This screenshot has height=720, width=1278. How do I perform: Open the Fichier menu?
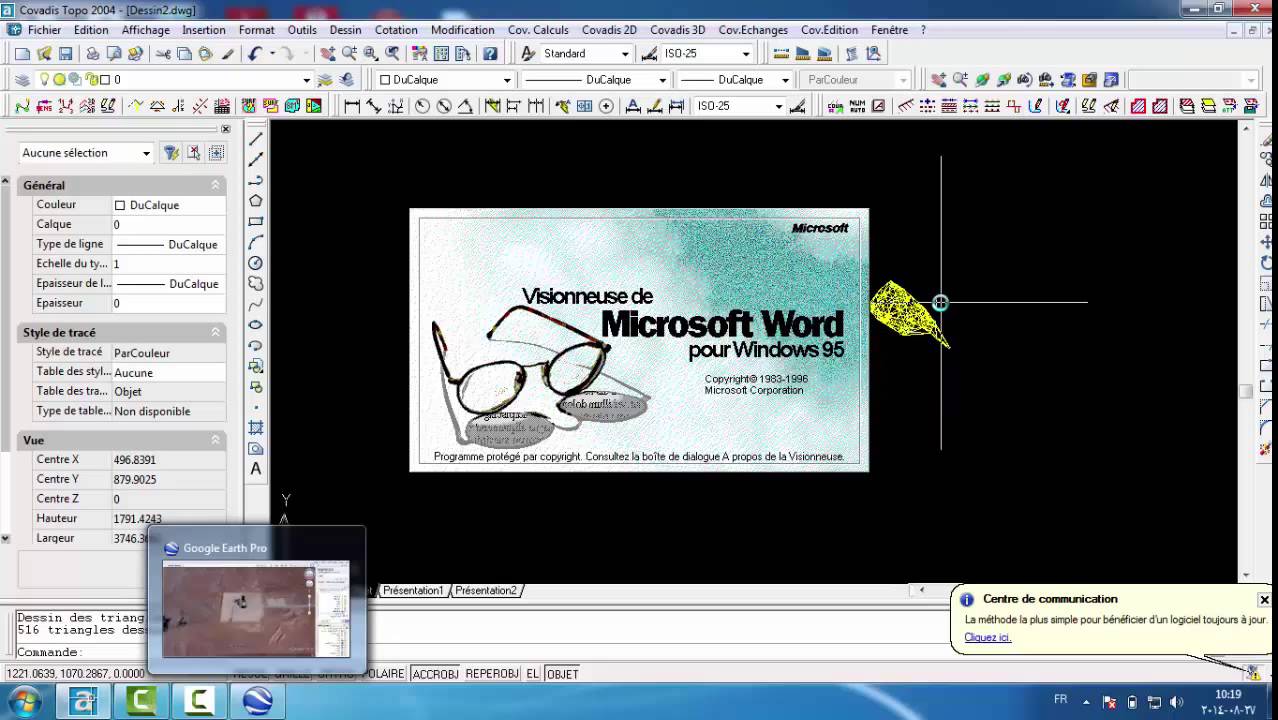pyautogui.click(x=44, y=30)
